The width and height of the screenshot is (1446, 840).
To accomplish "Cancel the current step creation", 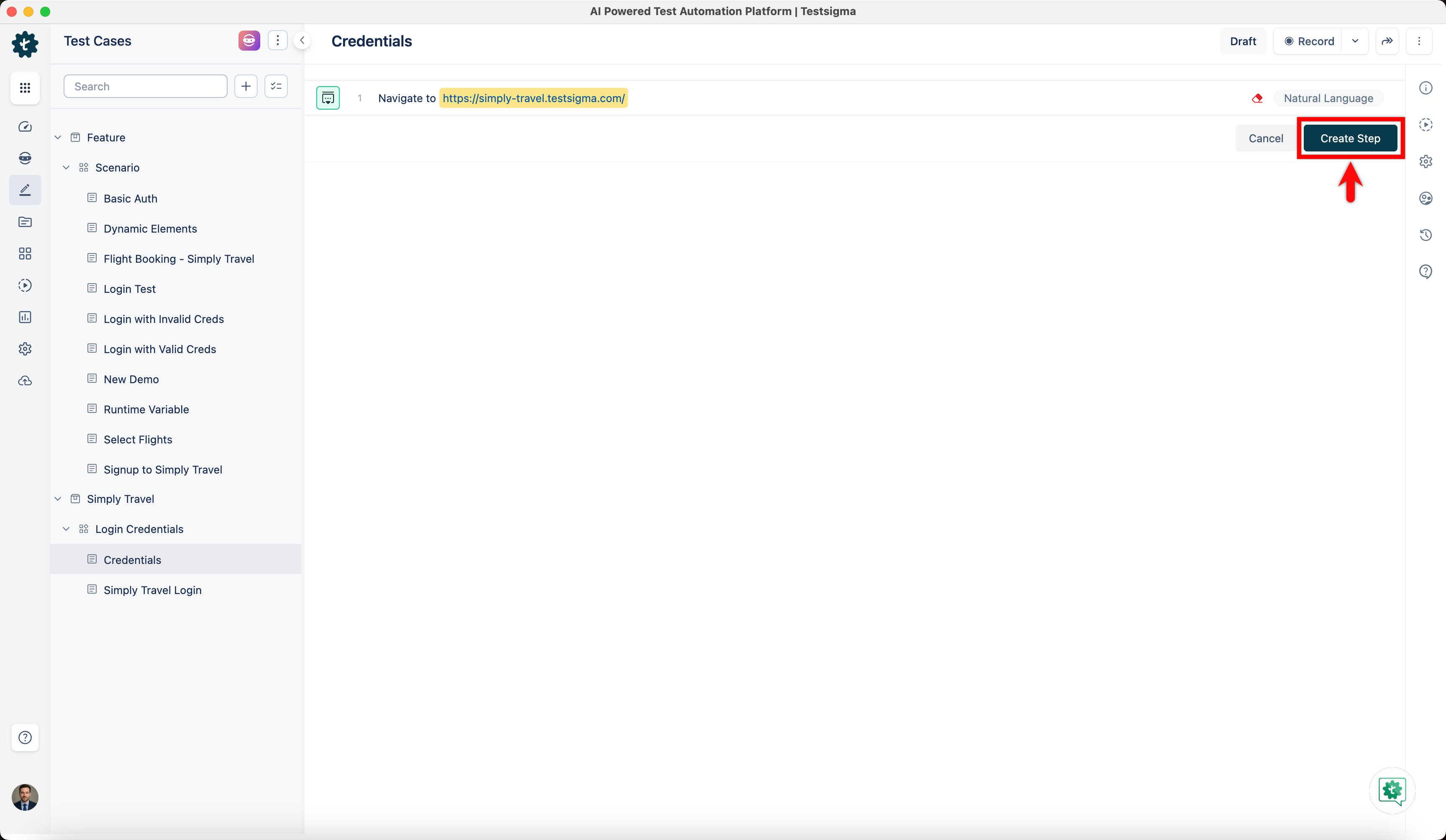I will point(1265,138).
